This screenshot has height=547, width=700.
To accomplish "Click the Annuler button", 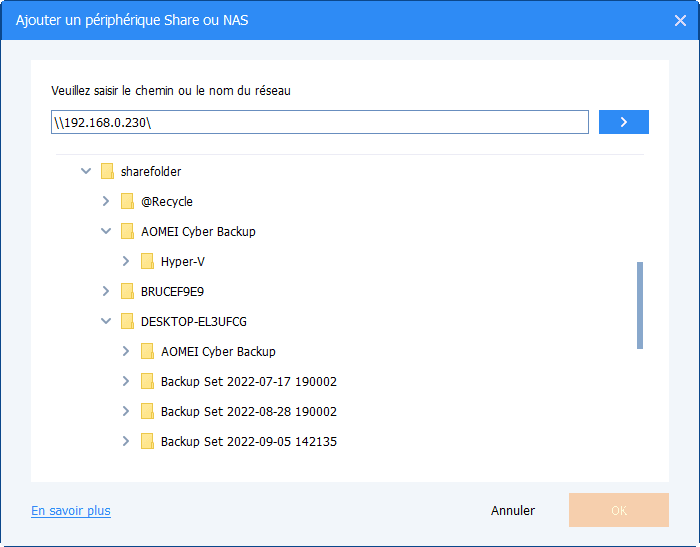I will click(x=513, y=511).
